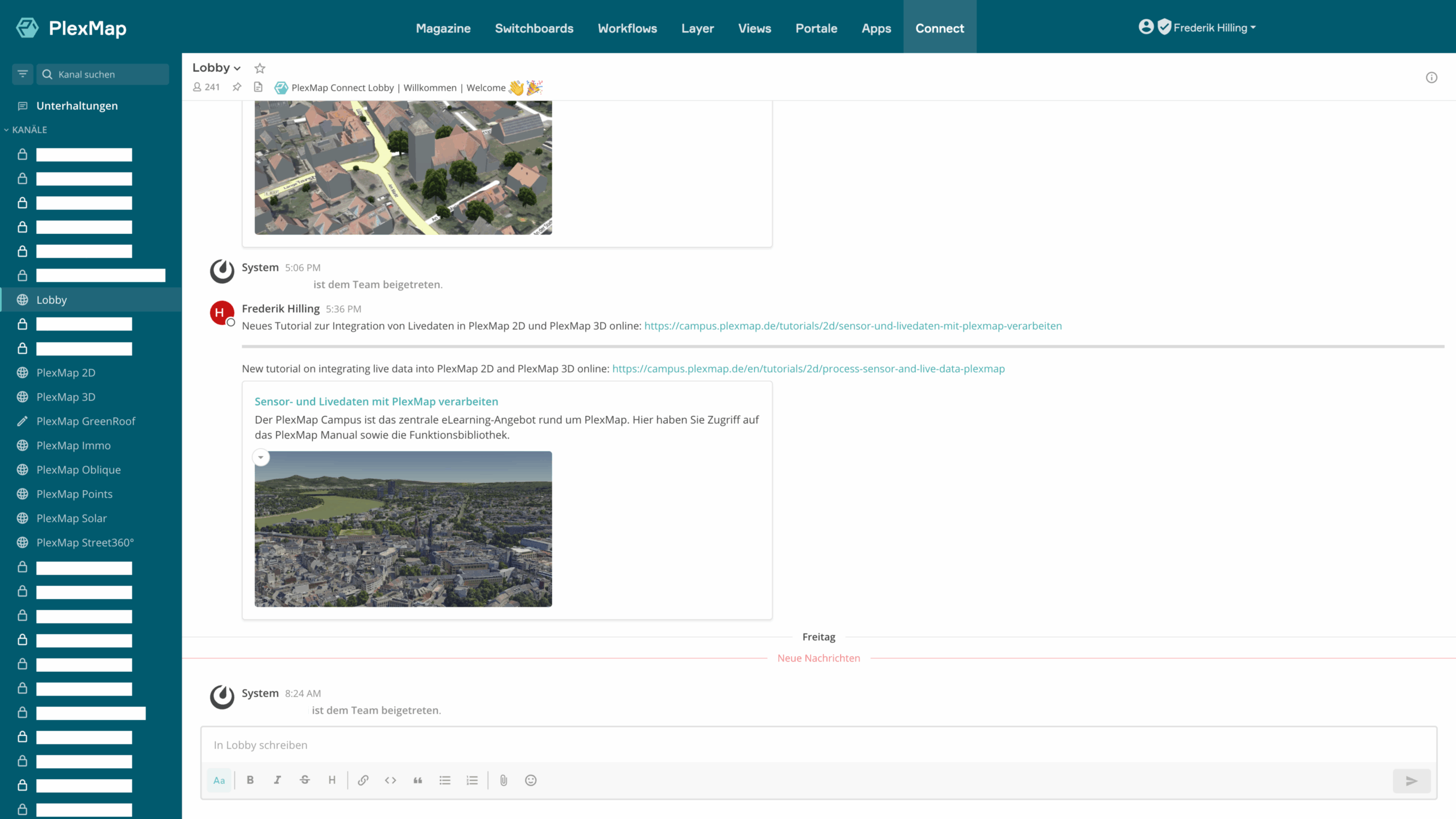Favorite the Lobby channel with star icon

pyautogui.click(x=260, y=68)
